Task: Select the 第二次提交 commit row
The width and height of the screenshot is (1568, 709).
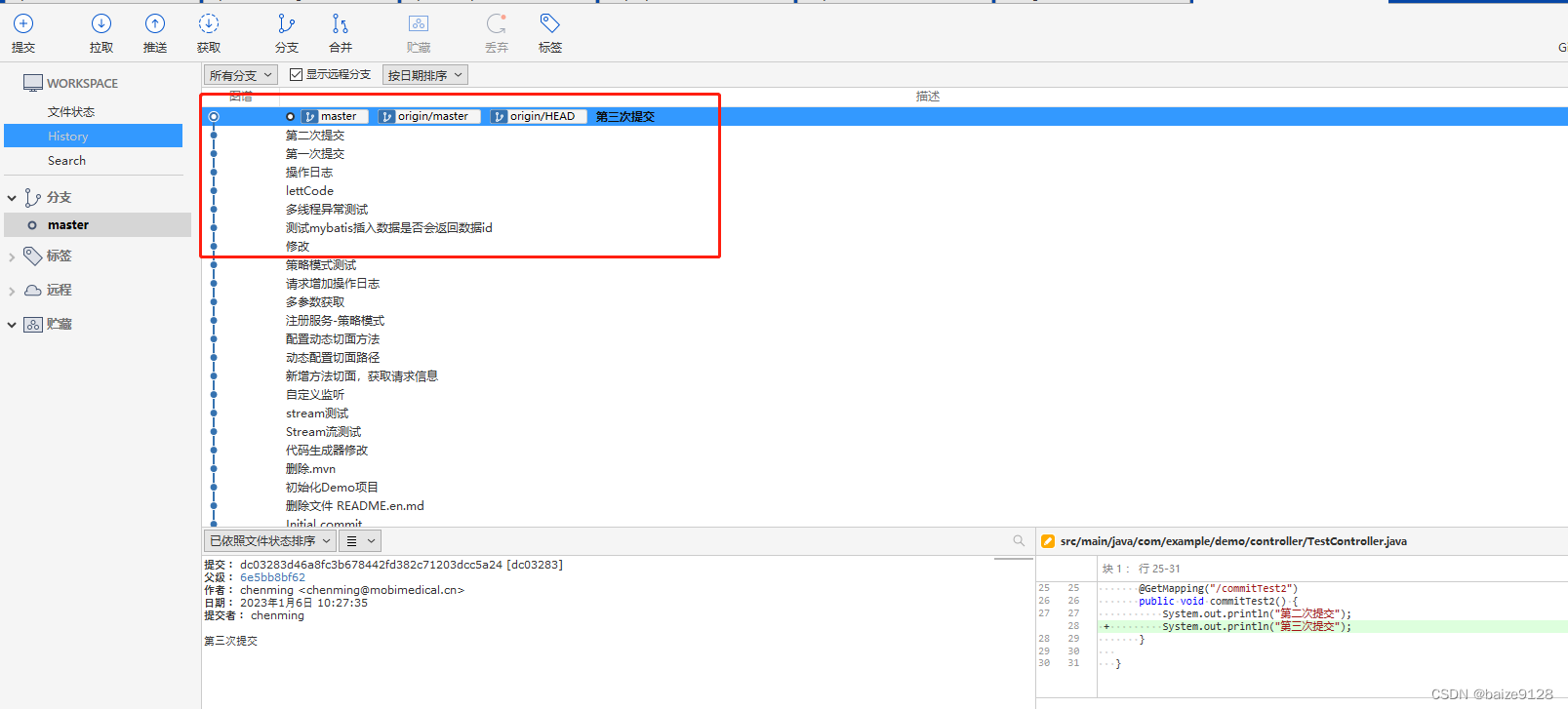Action: pyautogui.click(x=885, y=136)
